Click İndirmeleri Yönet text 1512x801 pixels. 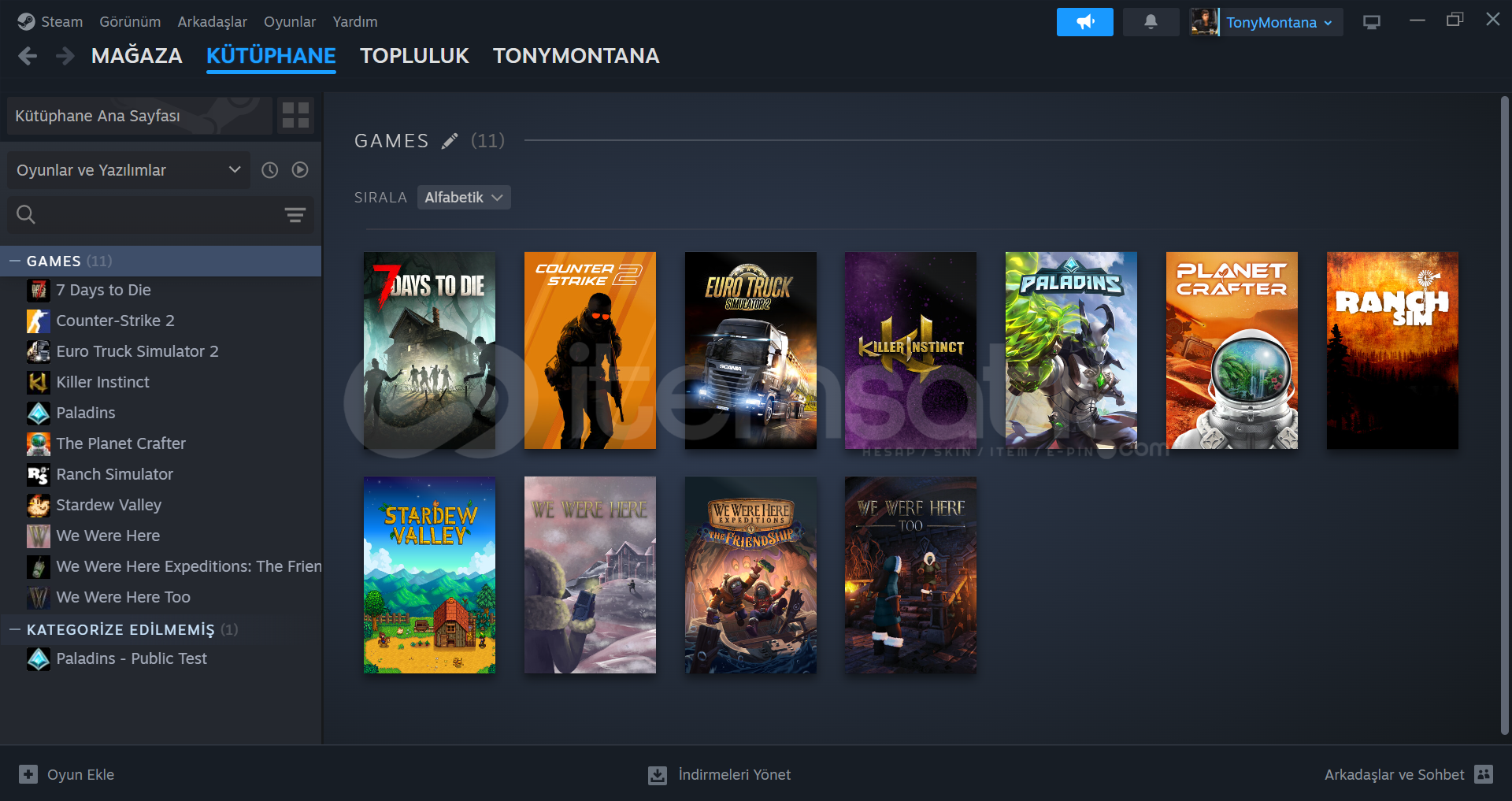735,775
